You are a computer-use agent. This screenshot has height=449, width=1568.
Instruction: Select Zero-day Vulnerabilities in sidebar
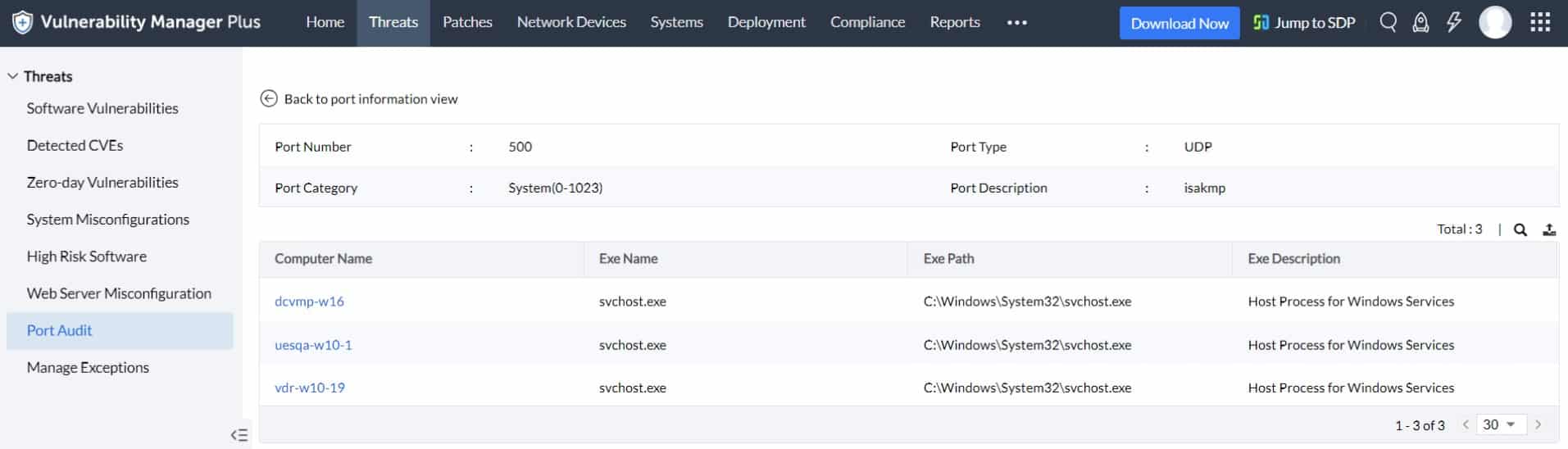click(x=102, y=182)
